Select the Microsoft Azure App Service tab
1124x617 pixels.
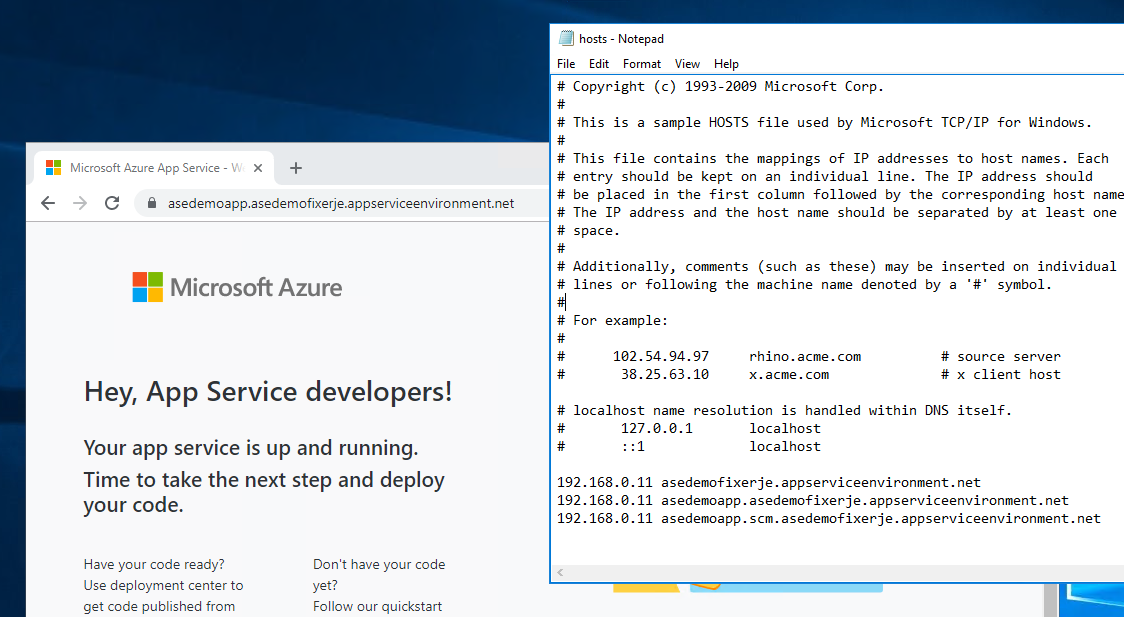(150, 168)
